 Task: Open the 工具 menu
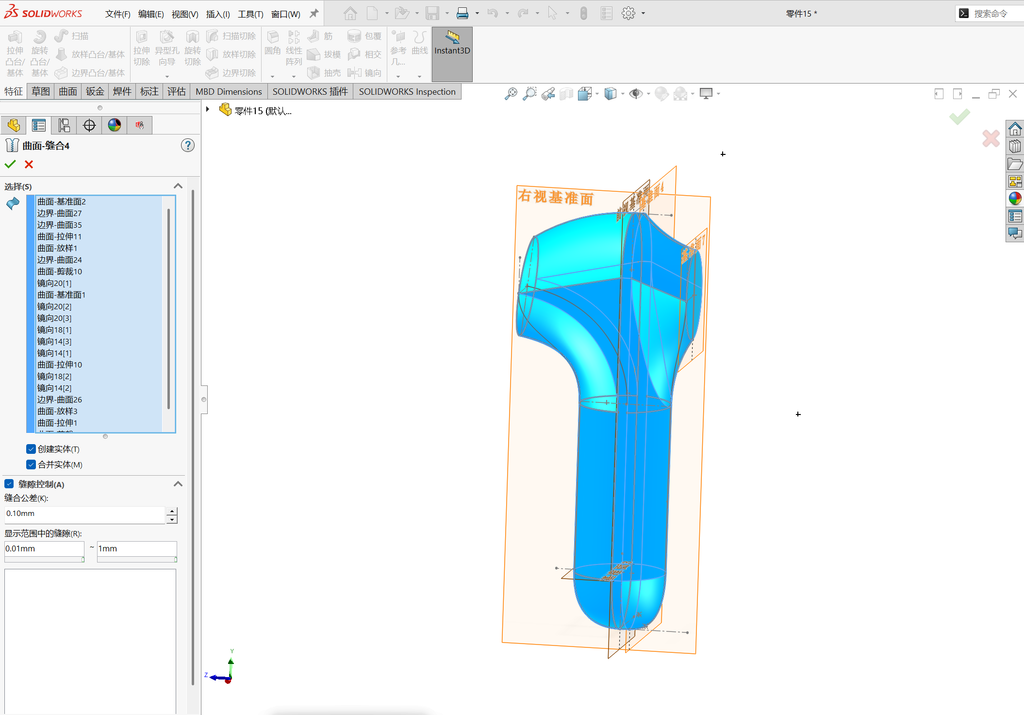(x=251, y=14)
